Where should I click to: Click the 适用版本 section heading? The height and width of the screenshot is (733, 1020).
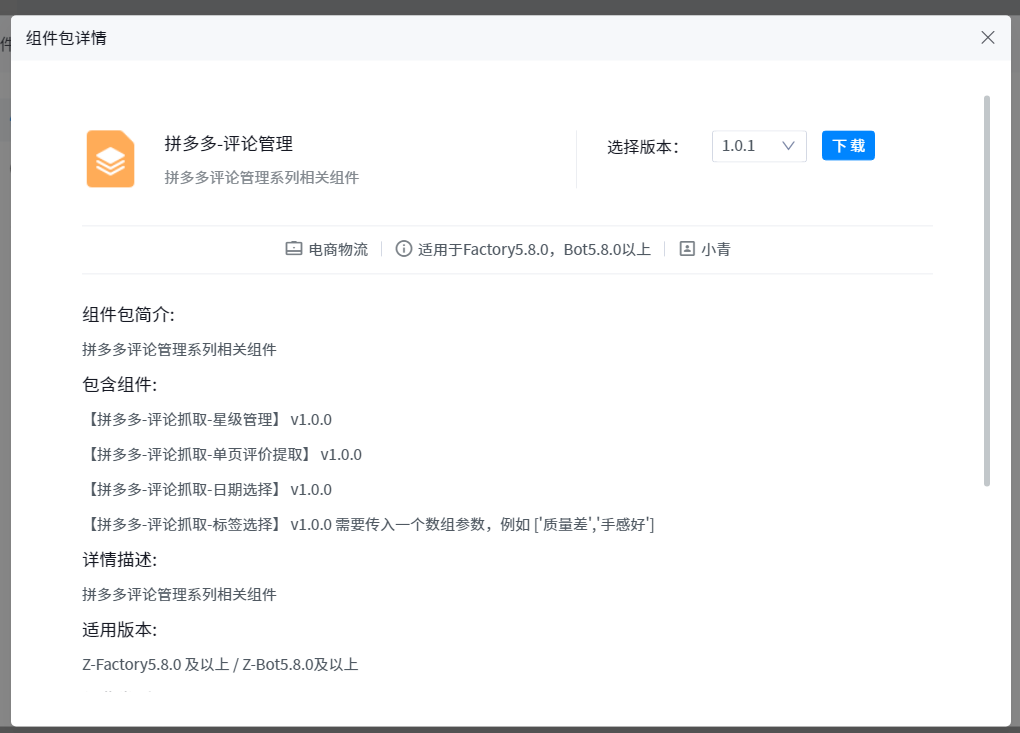pos(119,630)
